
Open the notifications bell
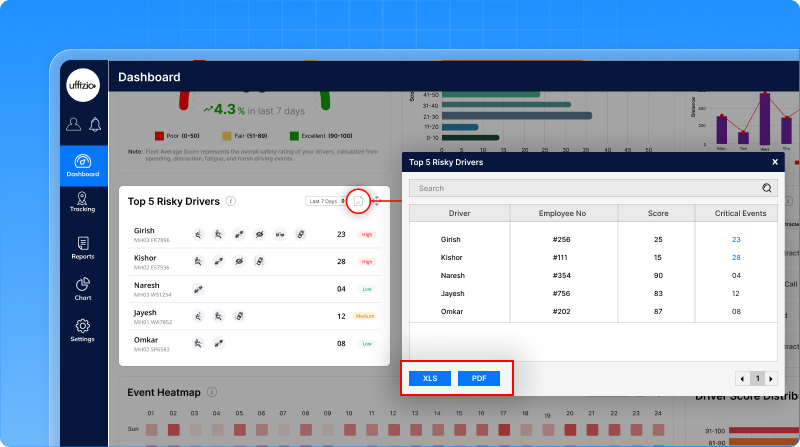(x=95, y=124)
